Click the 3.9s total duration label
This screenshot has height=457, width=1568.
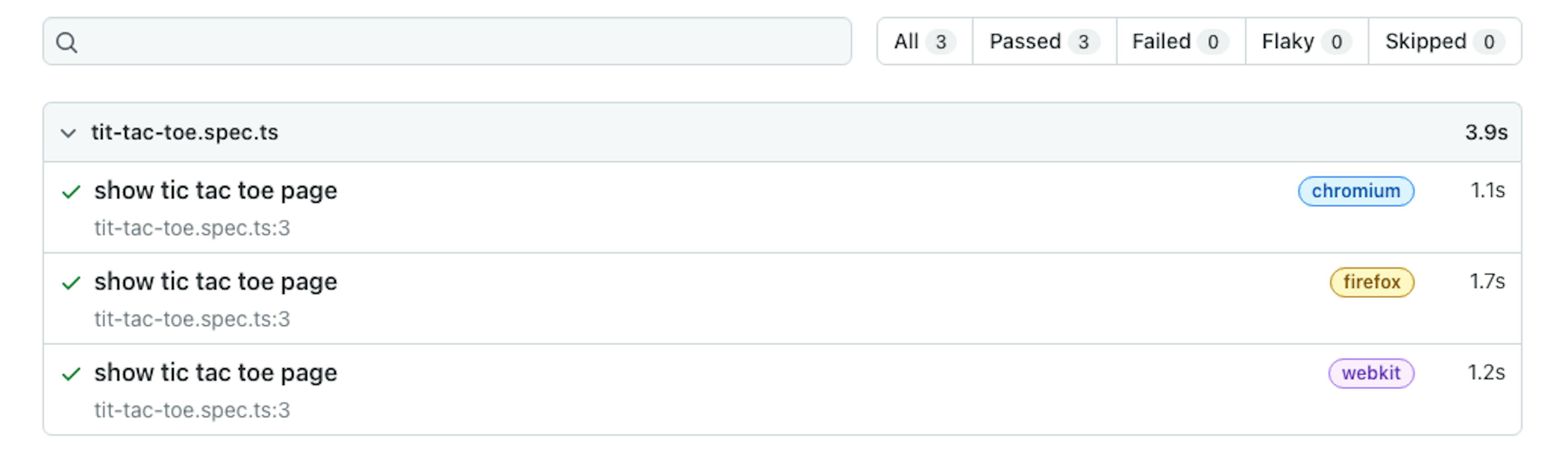(x=1486, y=132)
